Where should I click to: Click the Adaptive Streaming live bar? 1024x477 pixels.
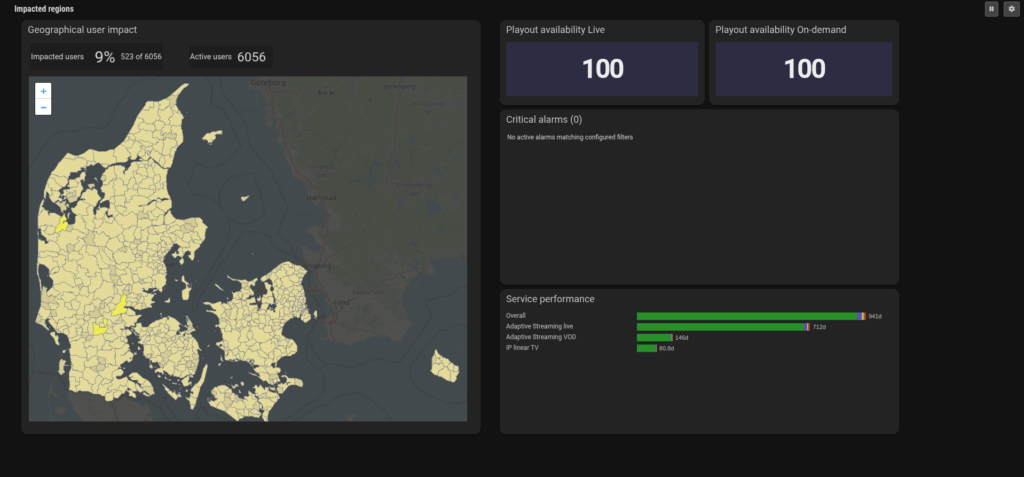pos(720,327)
